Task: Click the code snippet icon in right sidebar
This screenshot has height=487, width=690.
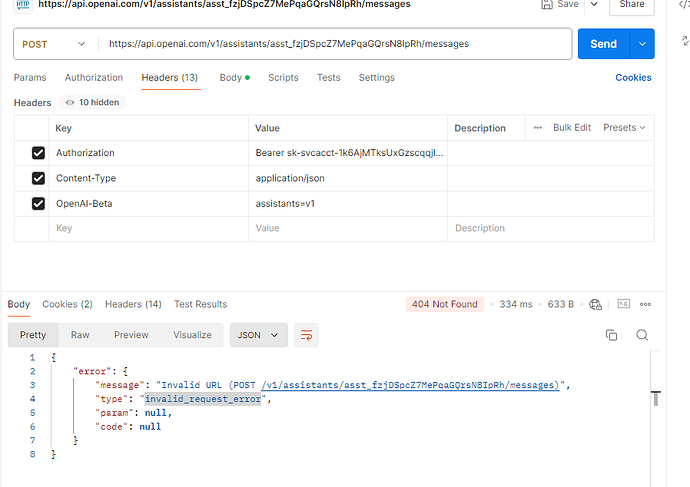Action: point(685,4)
